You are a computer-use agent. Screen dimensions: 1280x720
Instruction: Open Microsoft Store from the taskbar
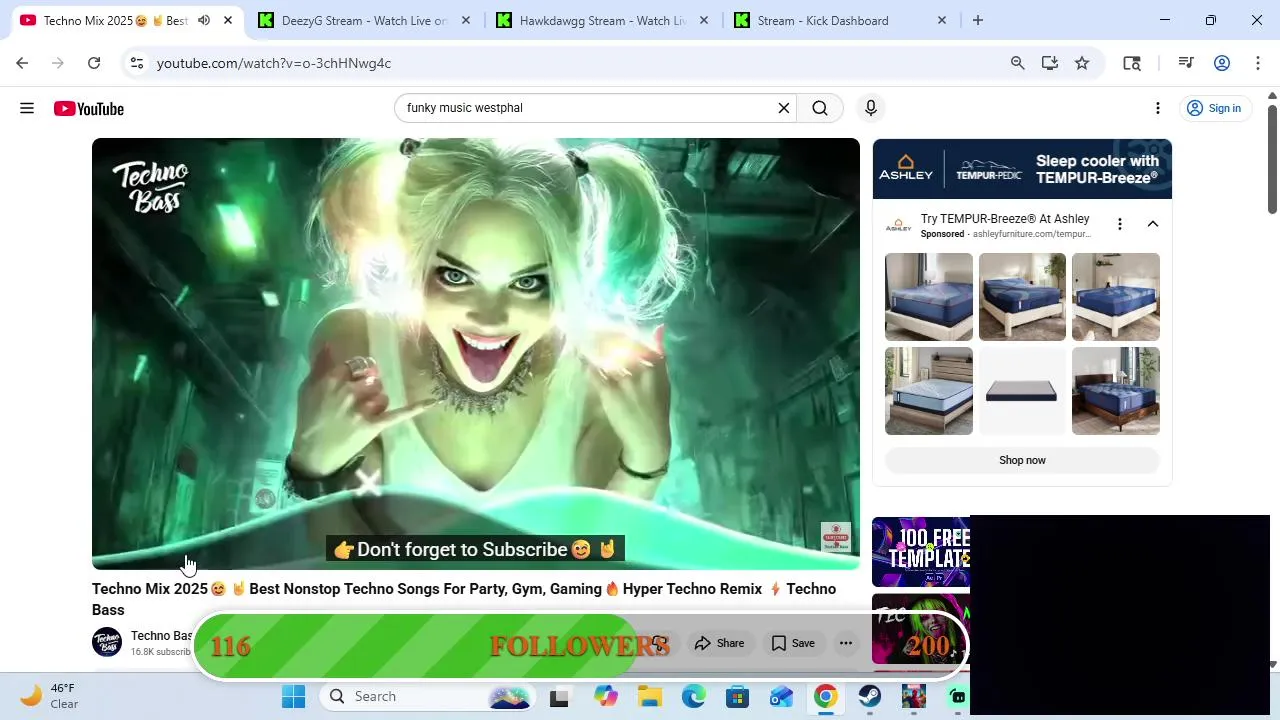(x=737, y=696)
